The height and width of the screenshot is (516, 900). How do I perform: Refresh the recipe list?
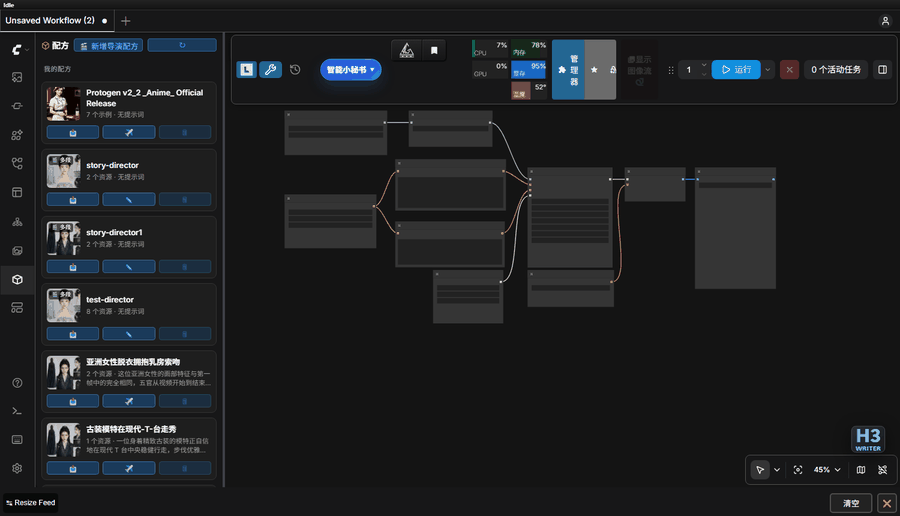[182, 45]
